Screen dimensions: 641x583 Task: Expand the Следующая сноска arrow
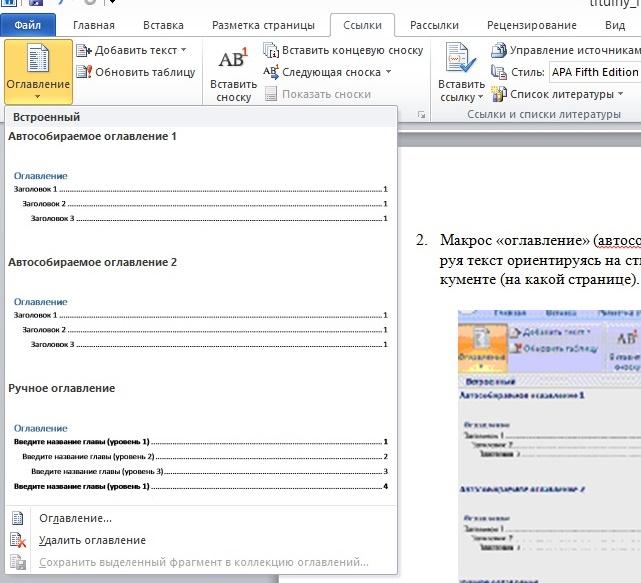[x=388, y=72]
